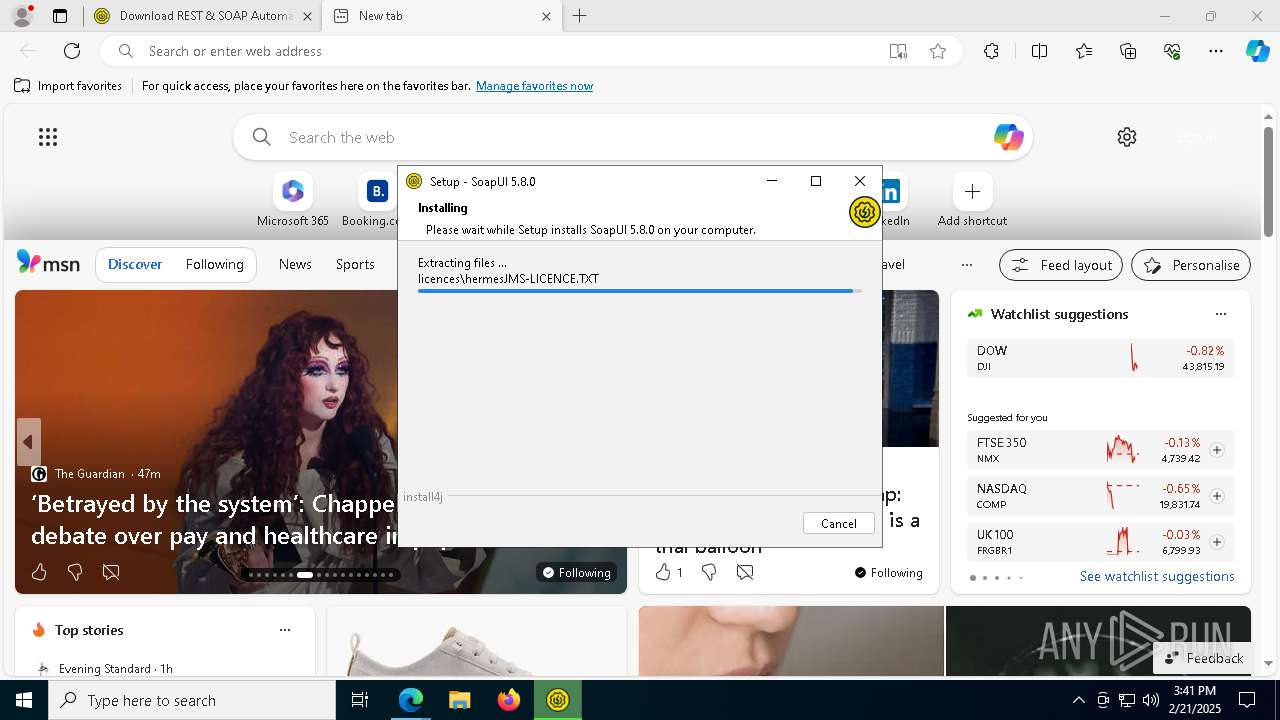Image resolution: width=1280 pixels, height=720 pixels.
Task: Open Top stories options menu
Action: pos(285,630)
